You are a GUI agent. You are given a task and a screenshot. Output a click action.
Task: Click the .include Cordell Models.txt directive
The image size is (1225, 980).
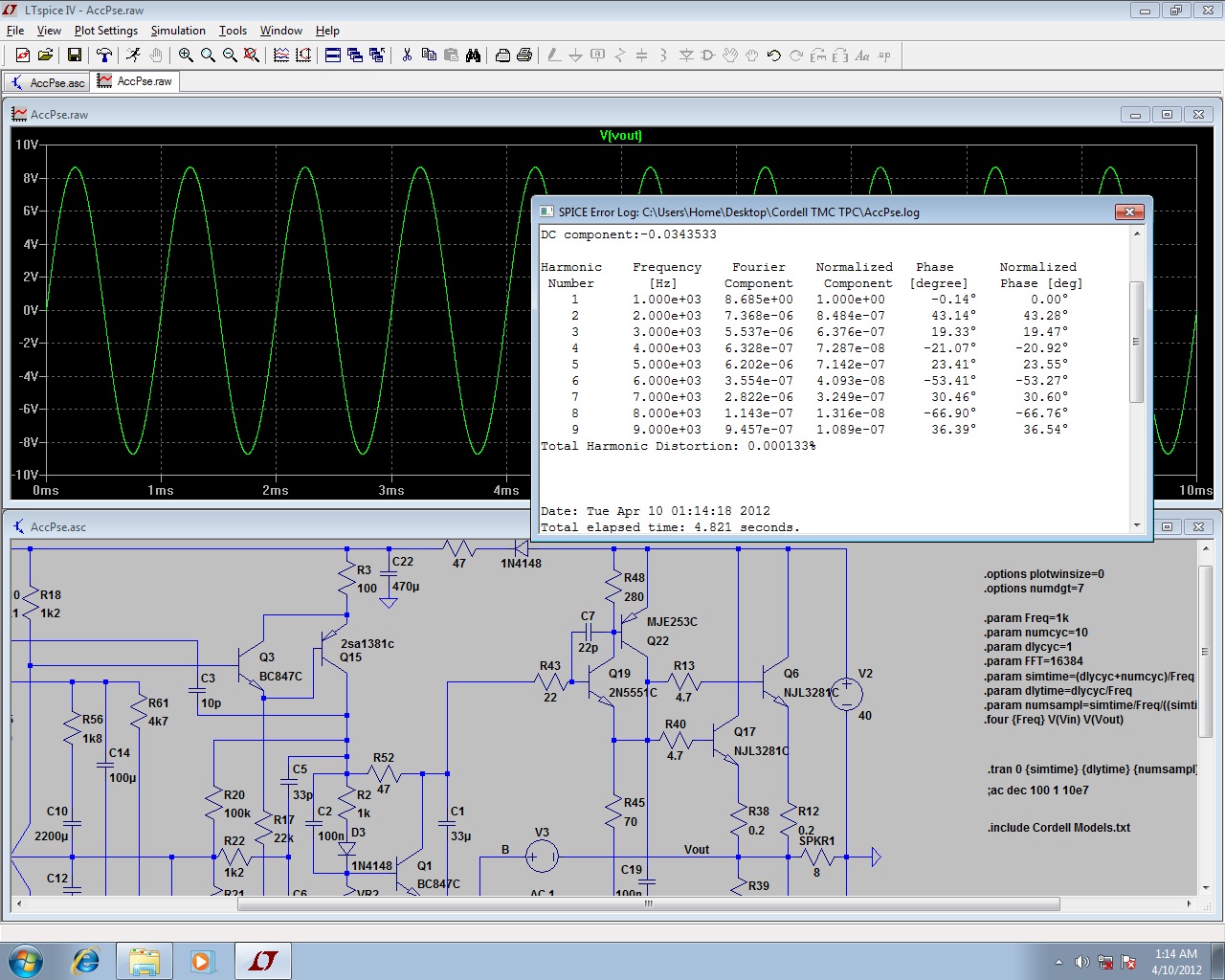pos(1058,828)
